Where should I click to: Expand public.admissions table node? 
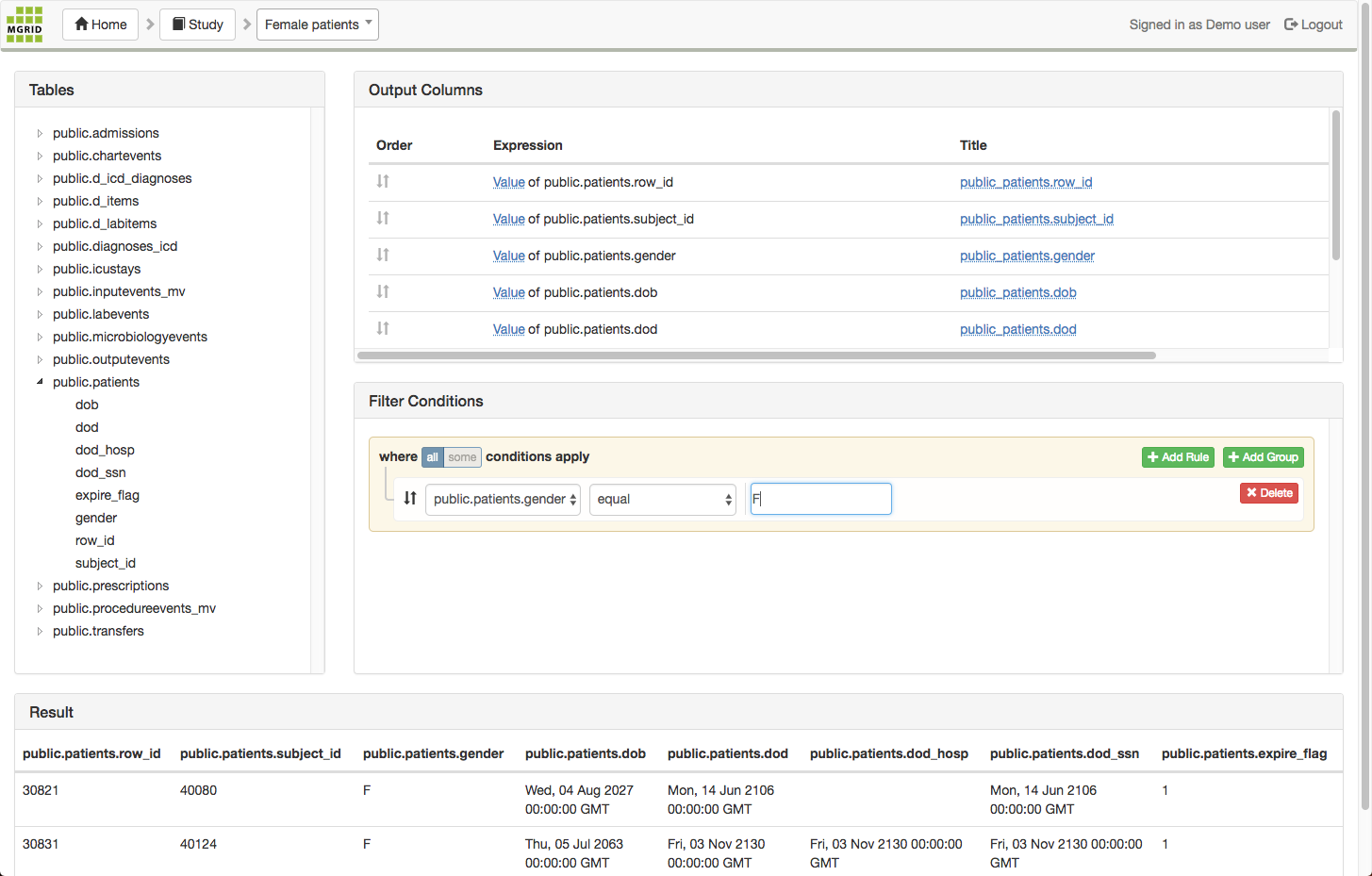coord(40,133)
